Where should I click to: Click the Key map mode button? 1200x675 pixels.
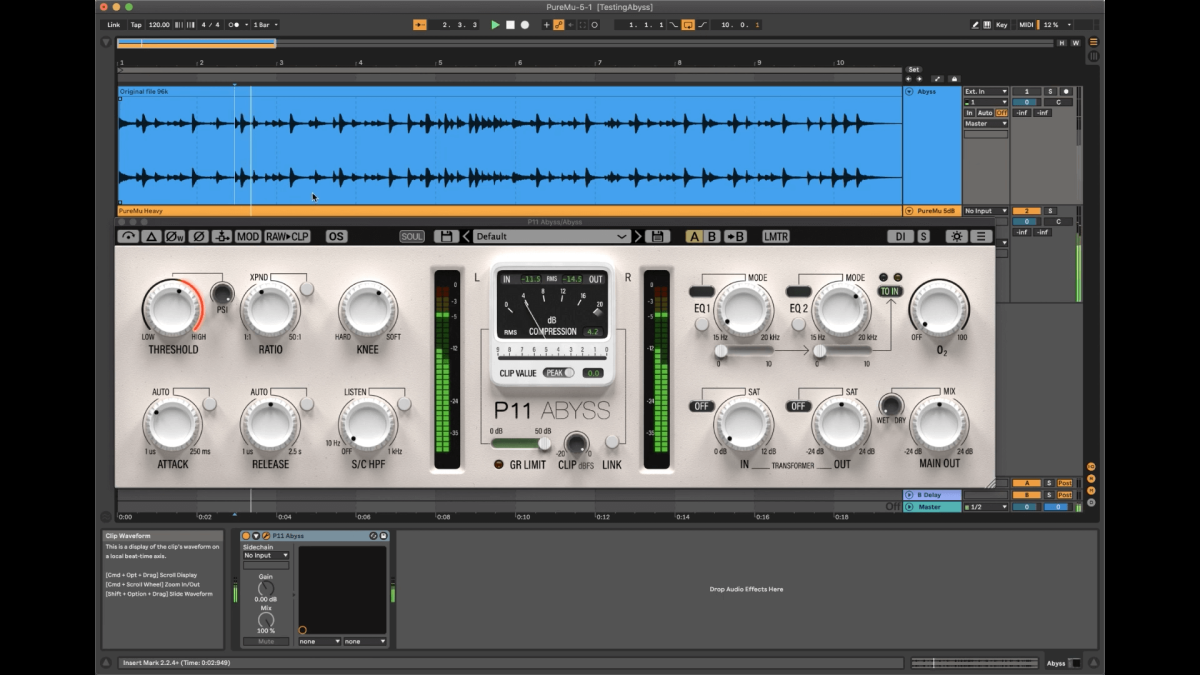pyautogui.click(x=1001, y=24)
